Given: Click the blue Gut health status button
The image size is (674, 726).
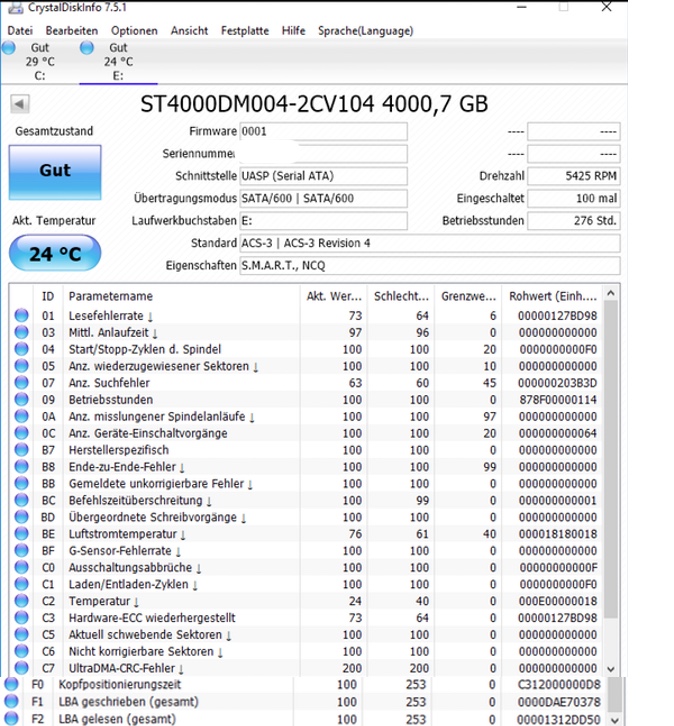Looking at the screenshot, I should [x=55, y=172].
